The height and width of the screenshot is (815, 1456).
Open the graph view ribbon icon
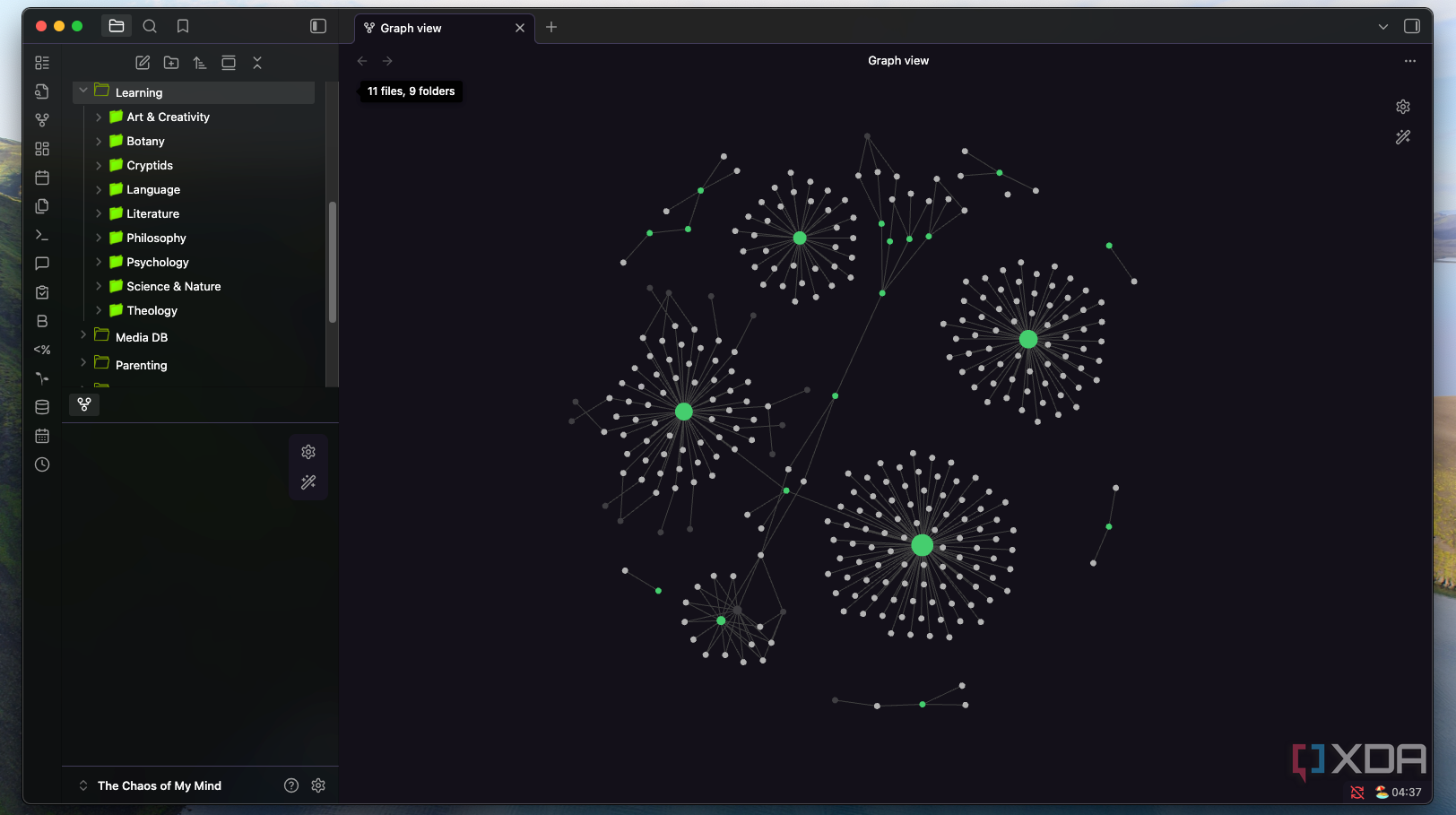click(x=42, y=120)
